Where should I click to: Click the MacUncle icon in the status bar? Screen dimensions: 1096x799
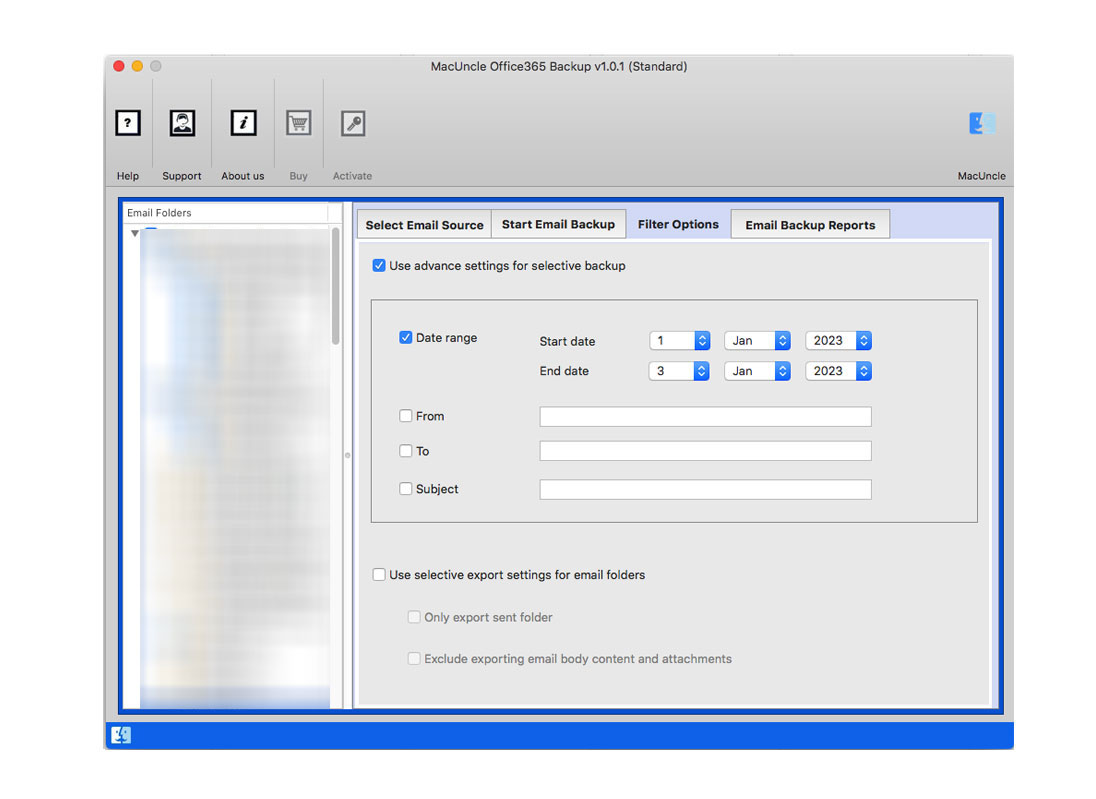(x=122, y=735)
